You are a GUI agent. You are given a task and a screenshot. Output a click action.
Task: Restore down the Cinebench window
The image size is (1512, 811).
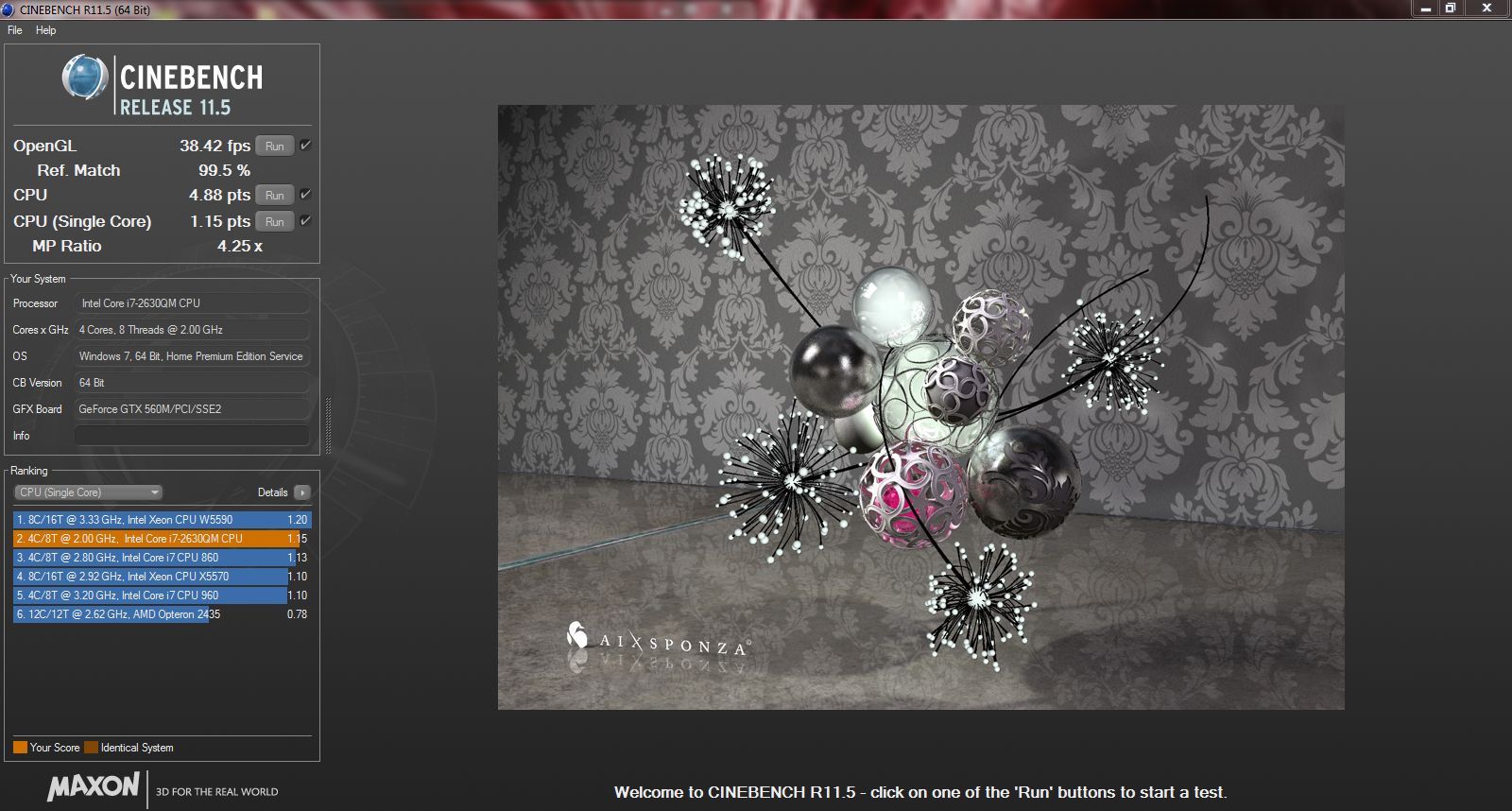coord(1451,8)
